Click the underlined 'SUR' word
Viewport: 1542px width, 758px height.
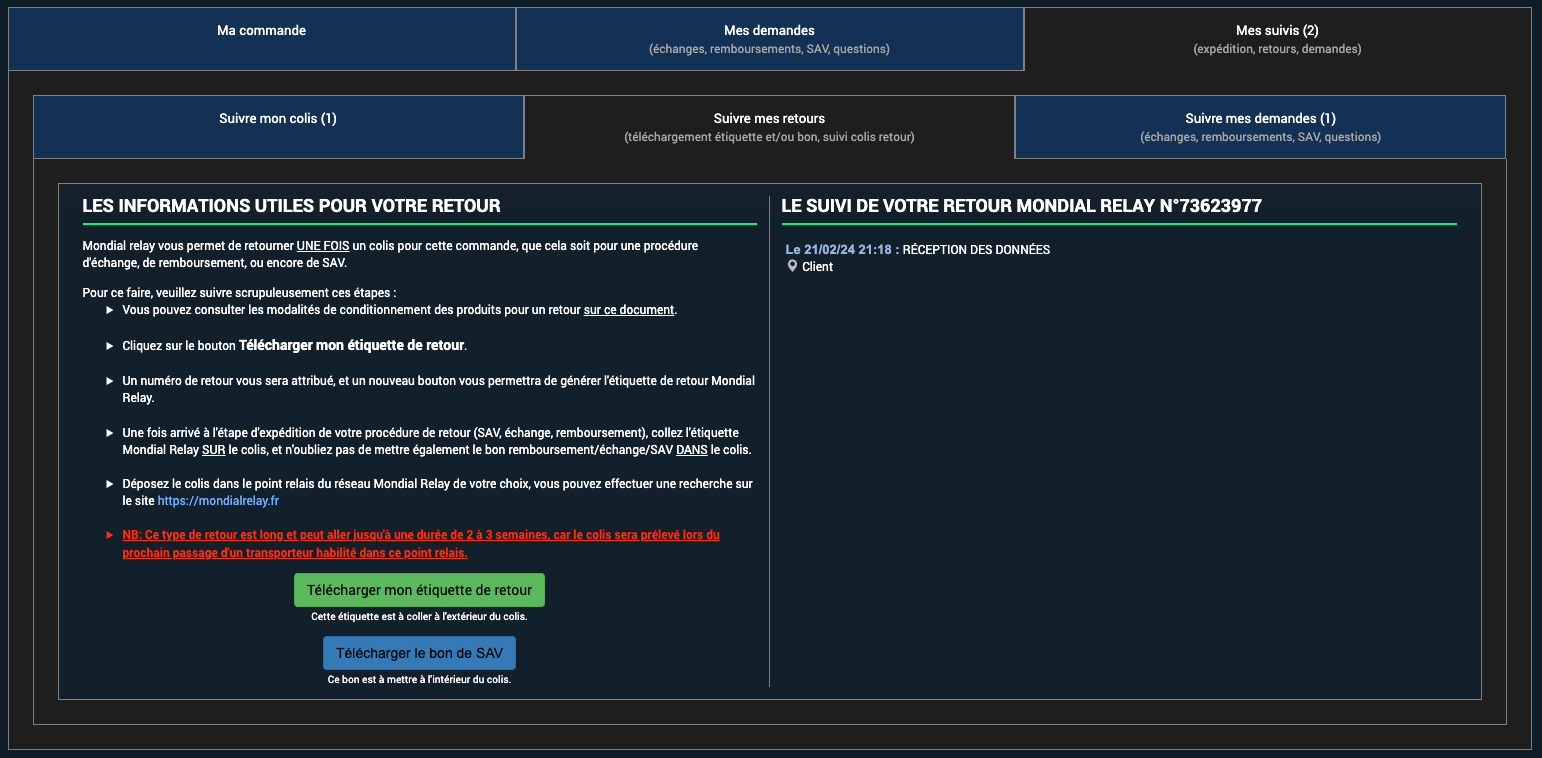(213, 450)
